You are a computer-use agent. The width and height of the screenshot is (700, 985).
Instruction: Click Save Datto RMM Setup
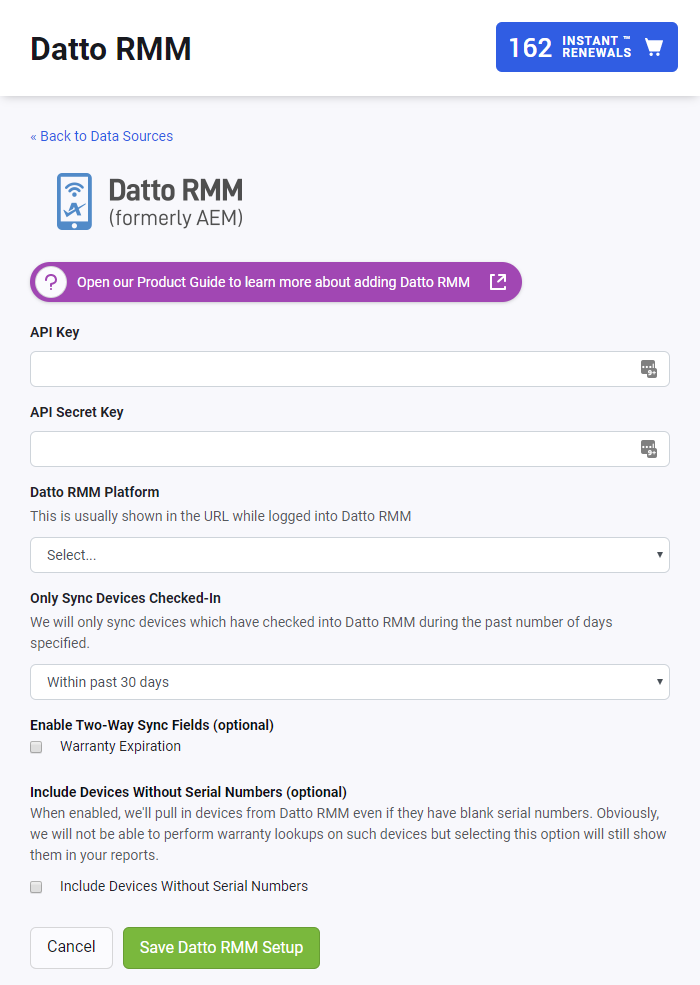click(221, 947)
